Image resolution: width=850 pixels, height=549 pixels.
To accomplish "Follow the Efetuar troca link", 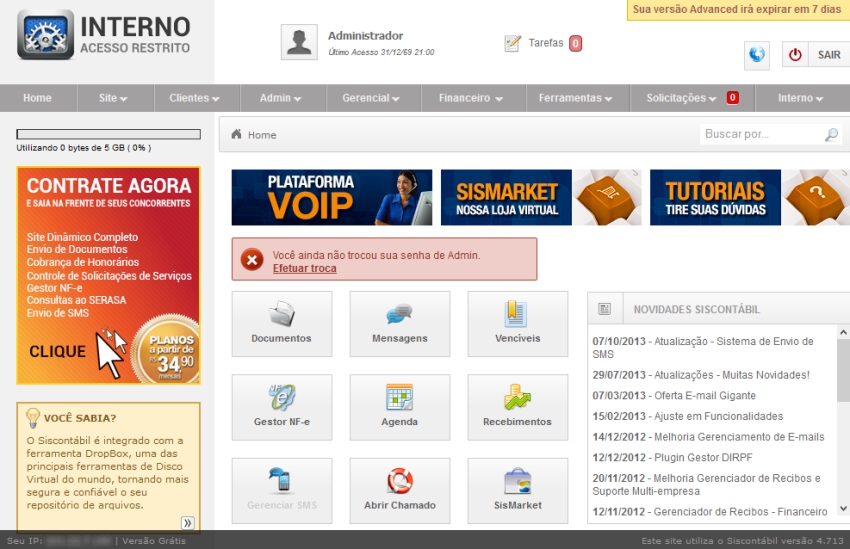I will tap(304, 268).
